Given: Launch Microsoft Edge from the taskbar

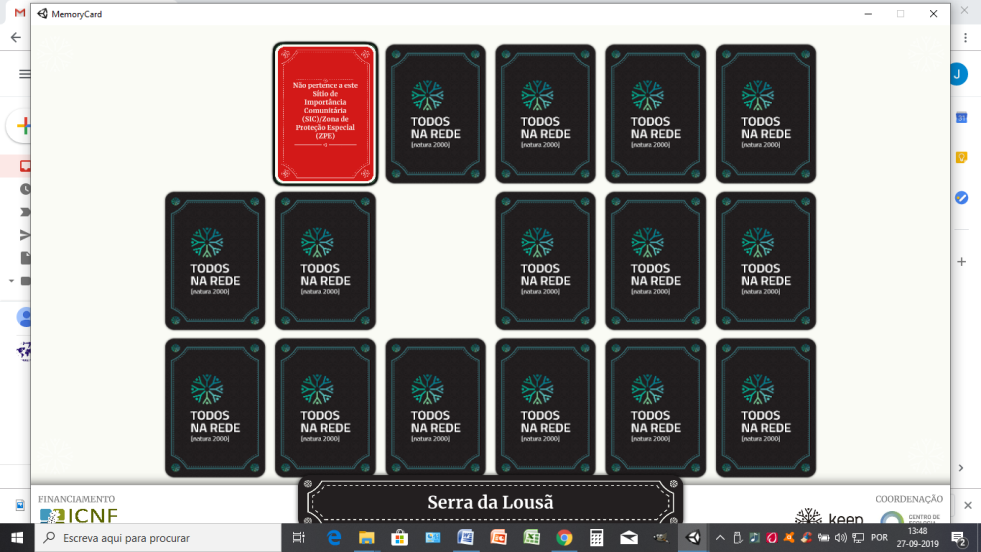Looking at the screenshot, I should pyautogui.click(x=335, y=538).
